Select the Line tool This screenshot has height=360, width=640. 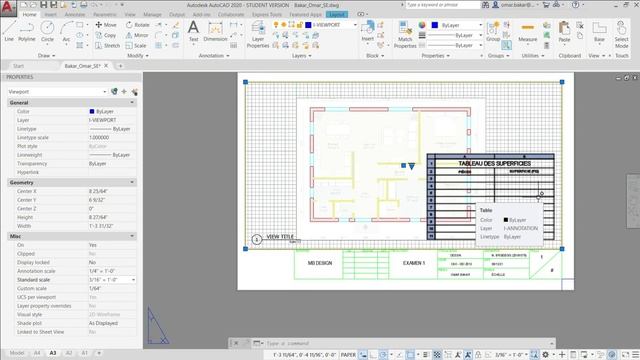click(x=9, y=31)
